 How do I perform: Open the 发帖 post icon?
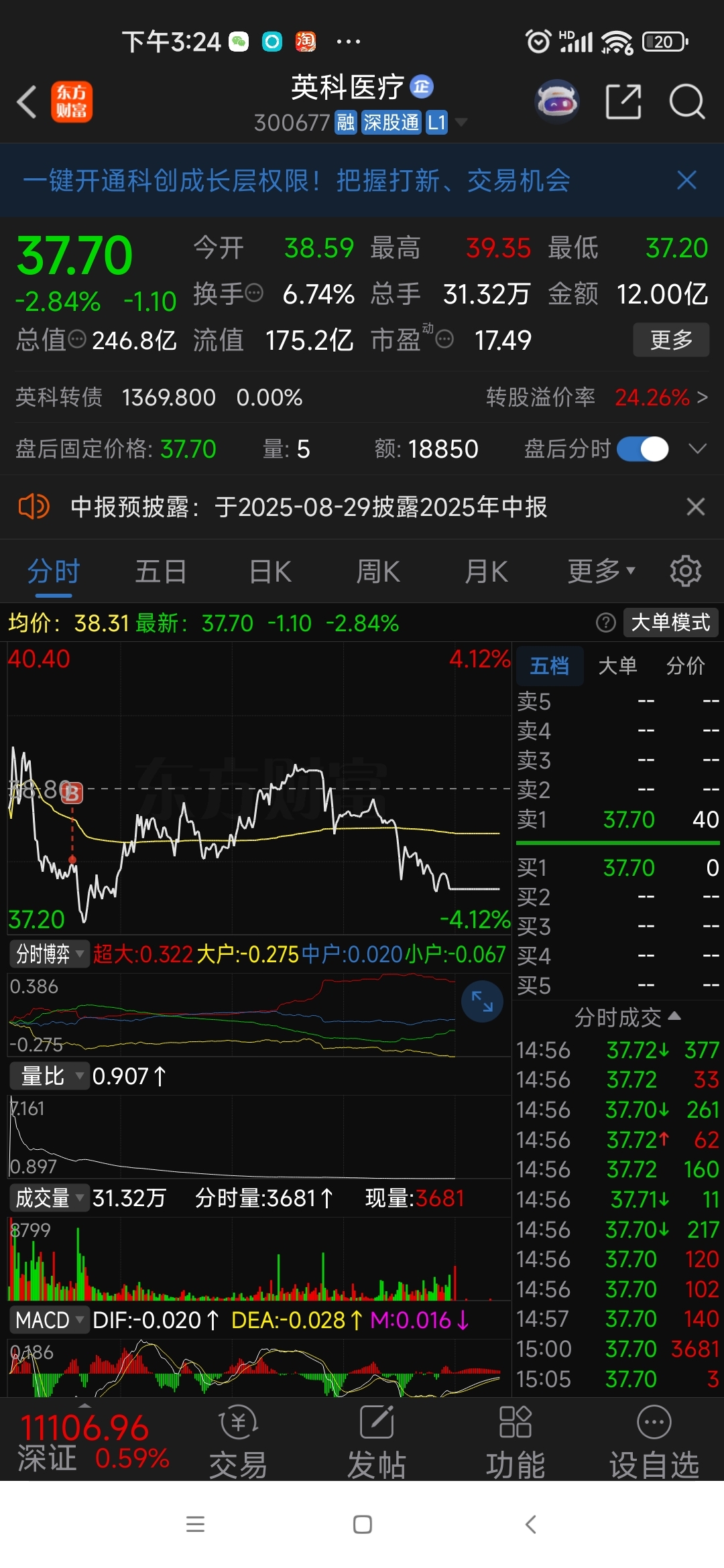(x=377, y=1441)
